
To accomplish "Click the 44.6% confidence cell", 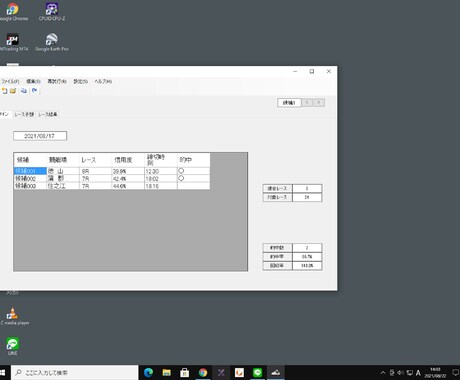I will point(128,186).
